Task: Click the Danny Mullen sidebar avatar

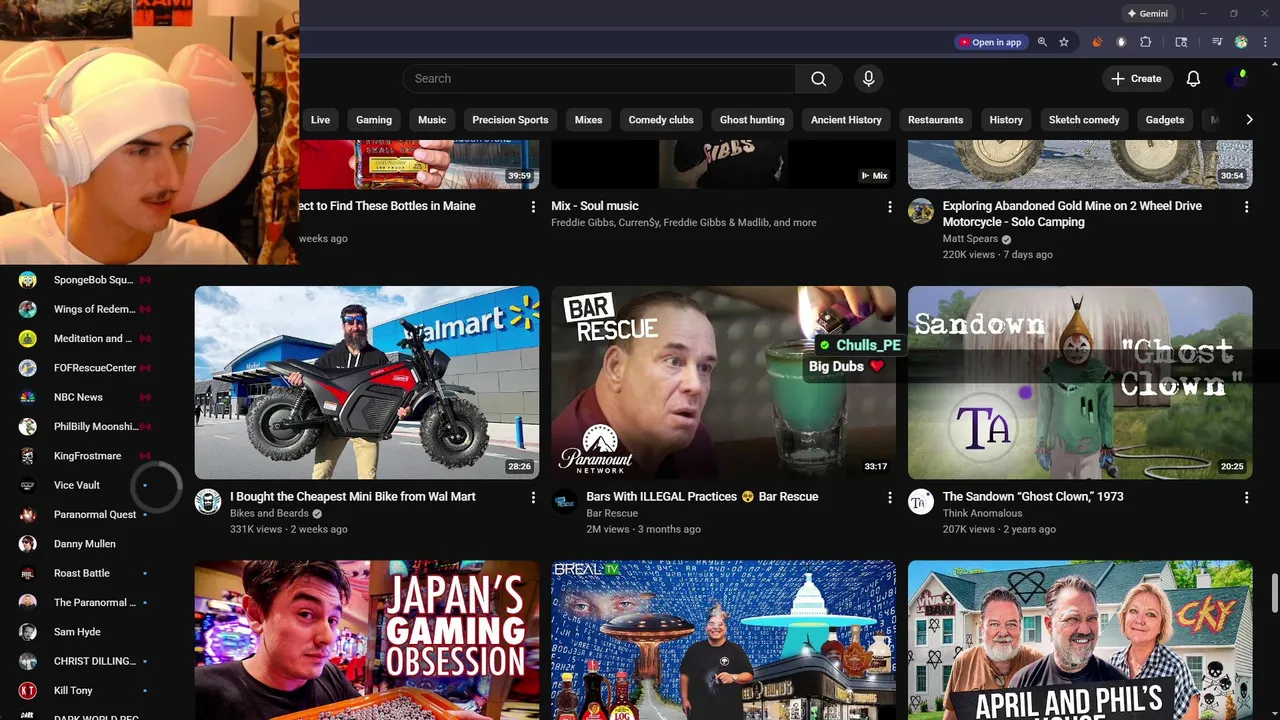Action: click(28, 544)
